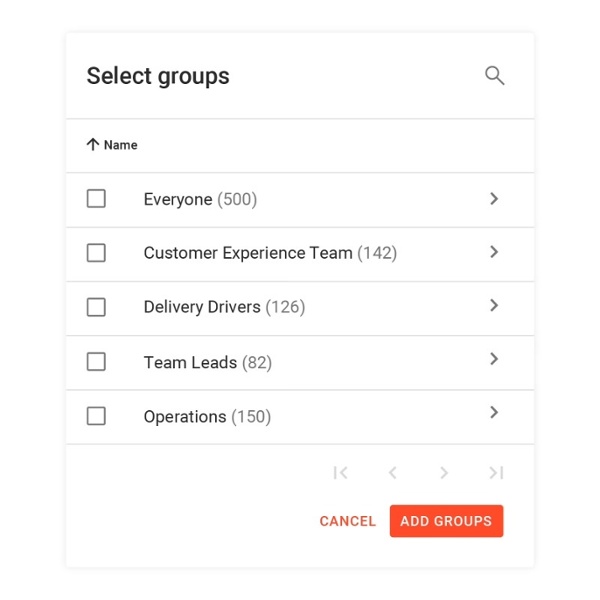The height and width of the screenshot is (600, 600).
Task: Check the Delivery Drivers group
Action: (96, 307)
